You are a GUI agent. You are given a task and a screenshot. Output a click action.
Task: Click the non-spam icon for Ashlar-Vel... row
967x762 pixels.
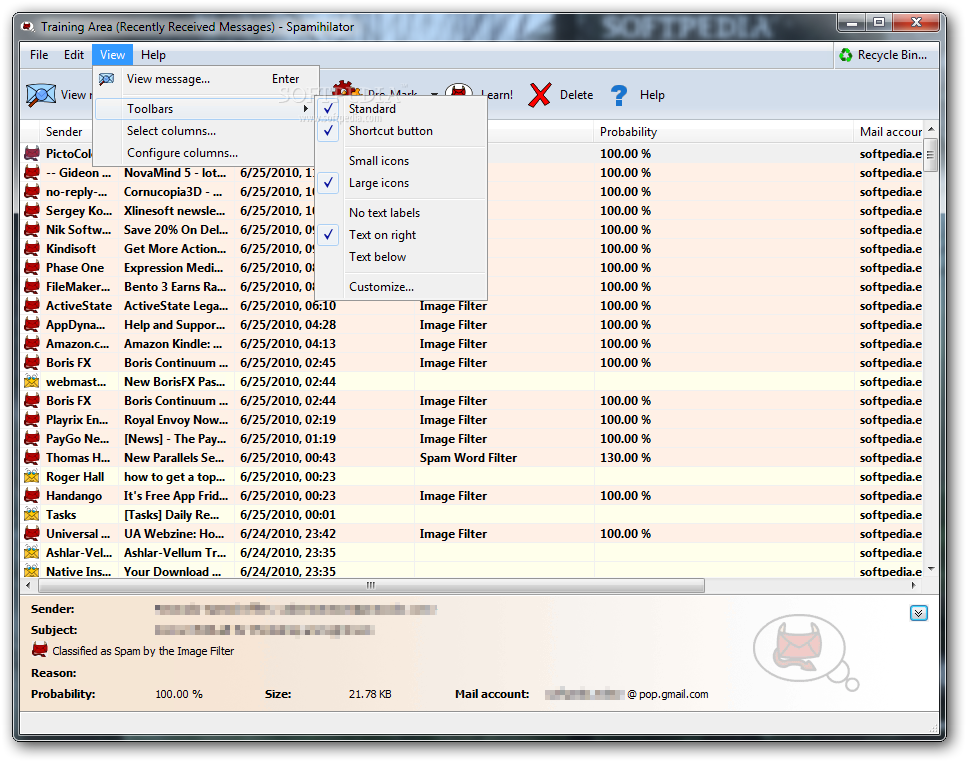pos(31,552)
